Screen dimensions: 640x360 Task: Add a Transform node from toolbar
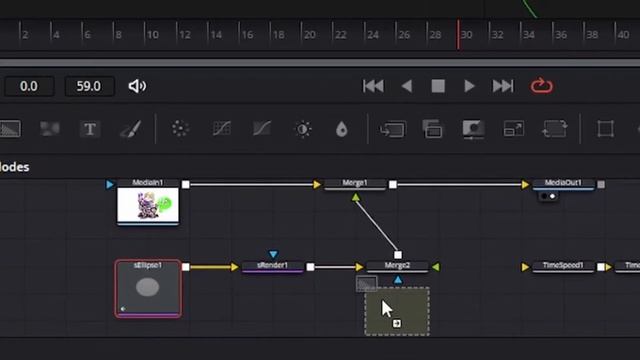(x=554, y=129)
